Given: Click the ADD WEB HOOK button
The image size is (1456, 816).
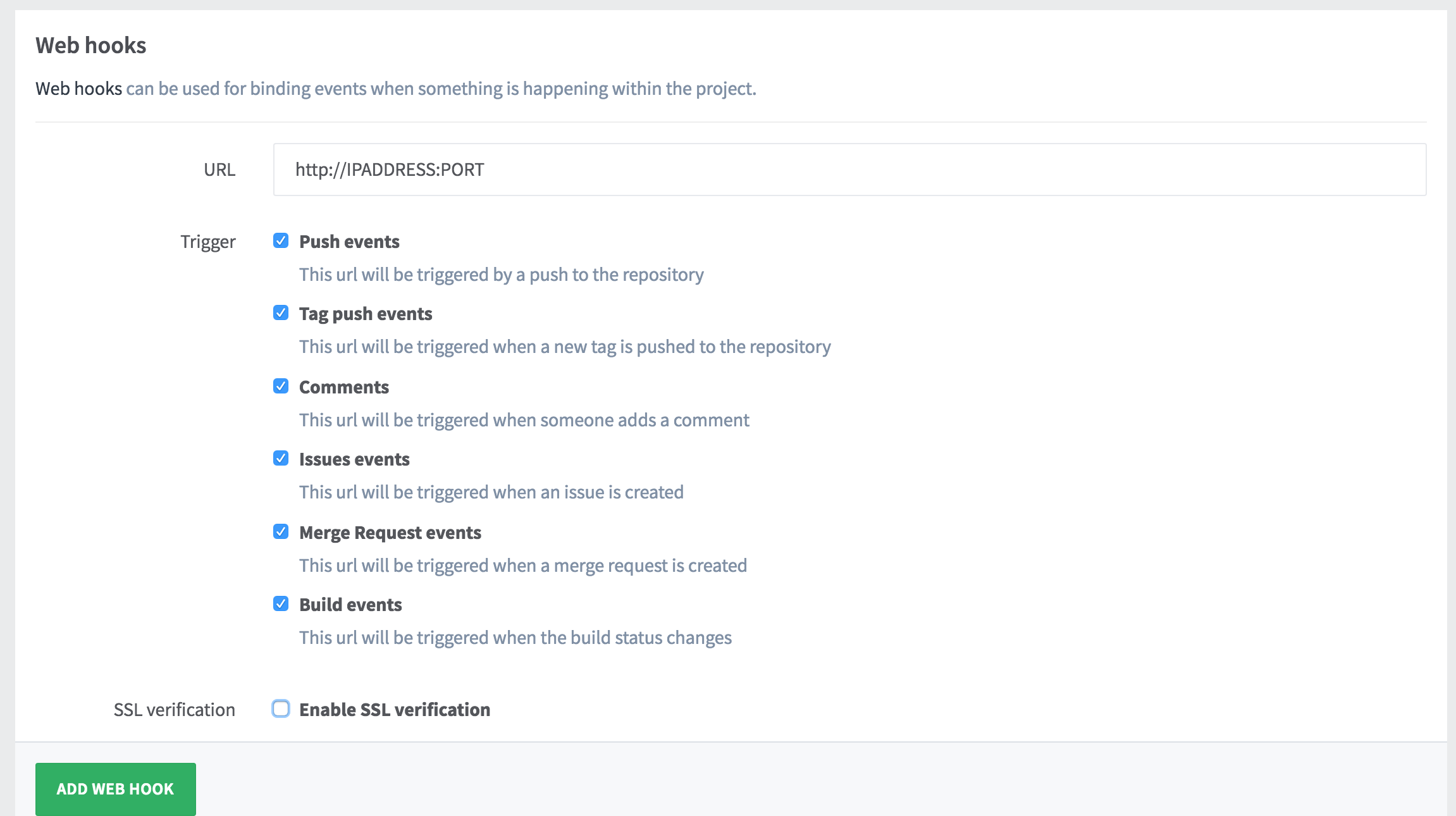Looking at the screenshot, I should point(116,789).
